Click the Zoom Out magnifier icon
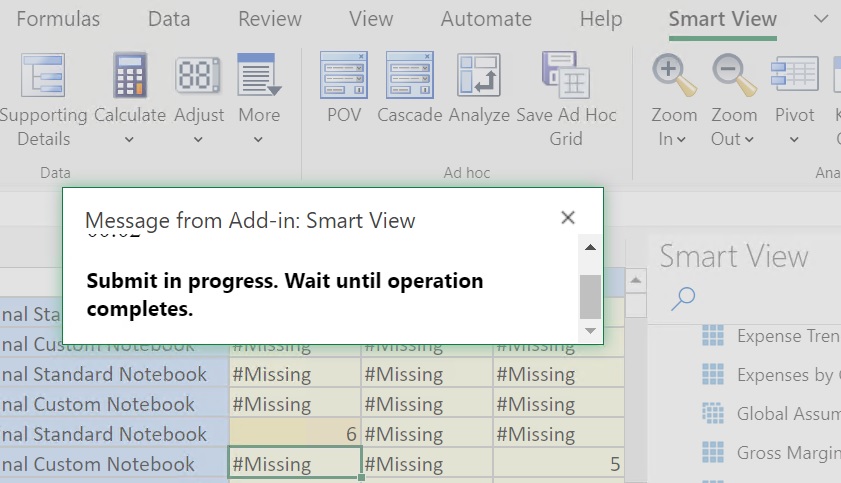Screen dimensions: 841x483 (x=733, y=75)
